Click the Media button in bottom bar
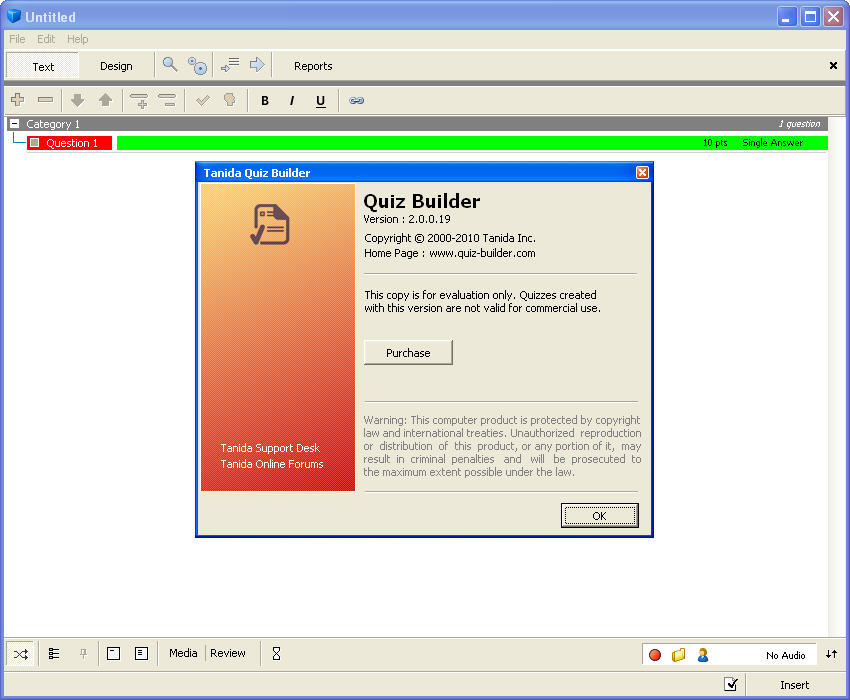This screenshot has width=850, height=700. 183,653
